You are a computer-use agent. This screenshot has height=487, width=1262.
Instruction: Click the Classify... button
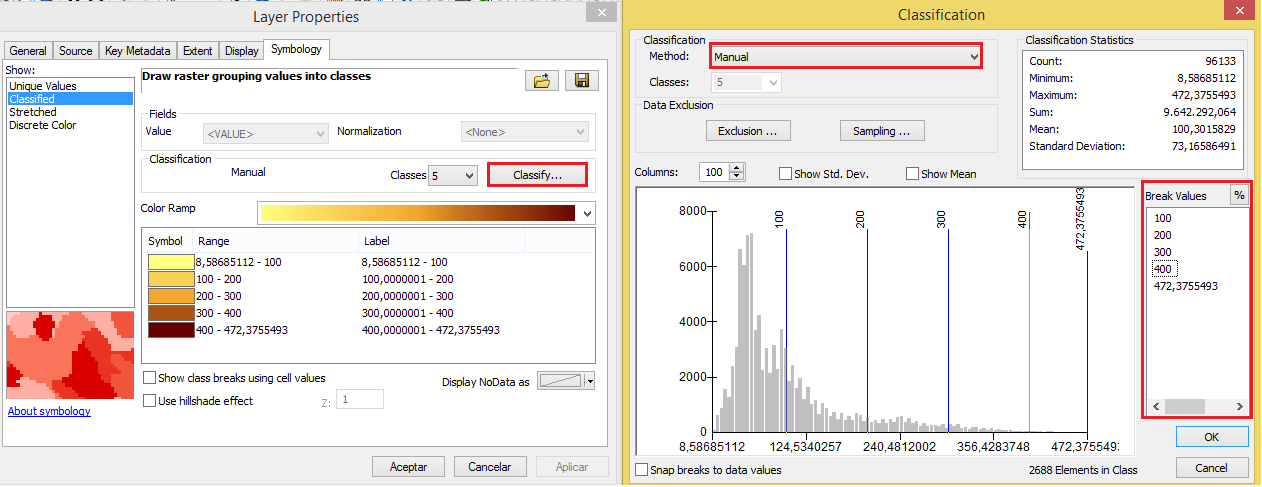tap(536, 175)
